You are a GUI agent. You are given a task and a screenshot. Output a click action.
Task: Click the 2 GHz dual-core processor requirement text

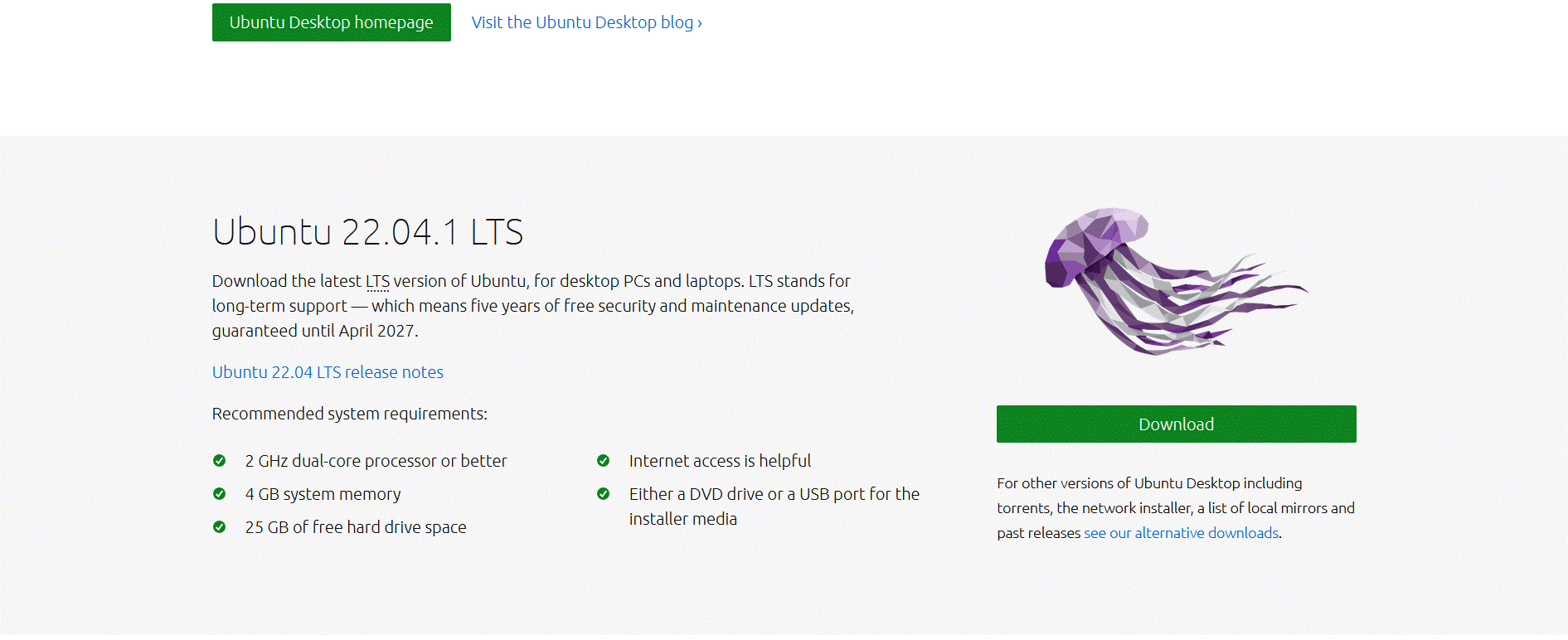click(376, 461)
